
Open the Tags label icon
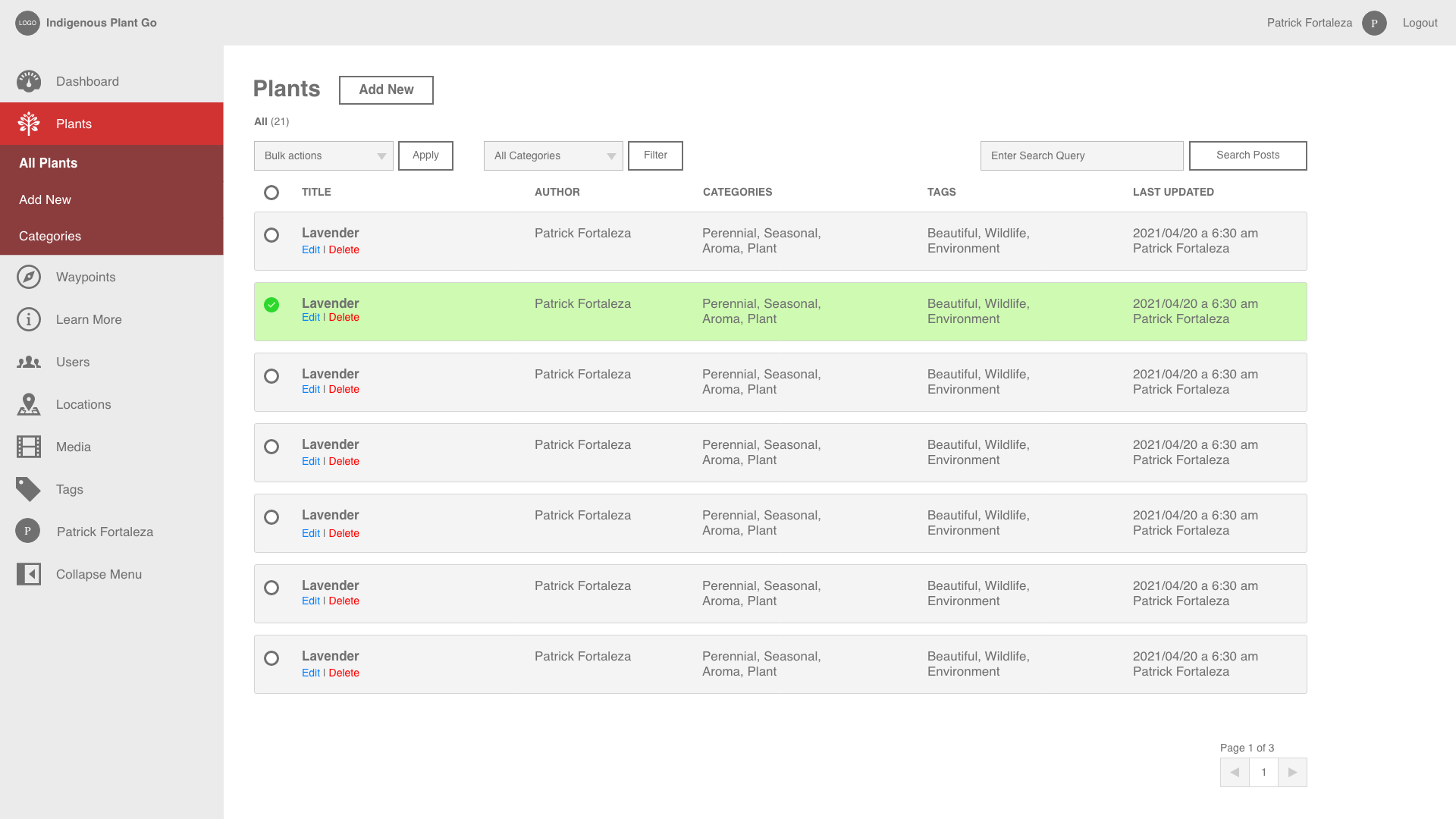tap(29, 489)
